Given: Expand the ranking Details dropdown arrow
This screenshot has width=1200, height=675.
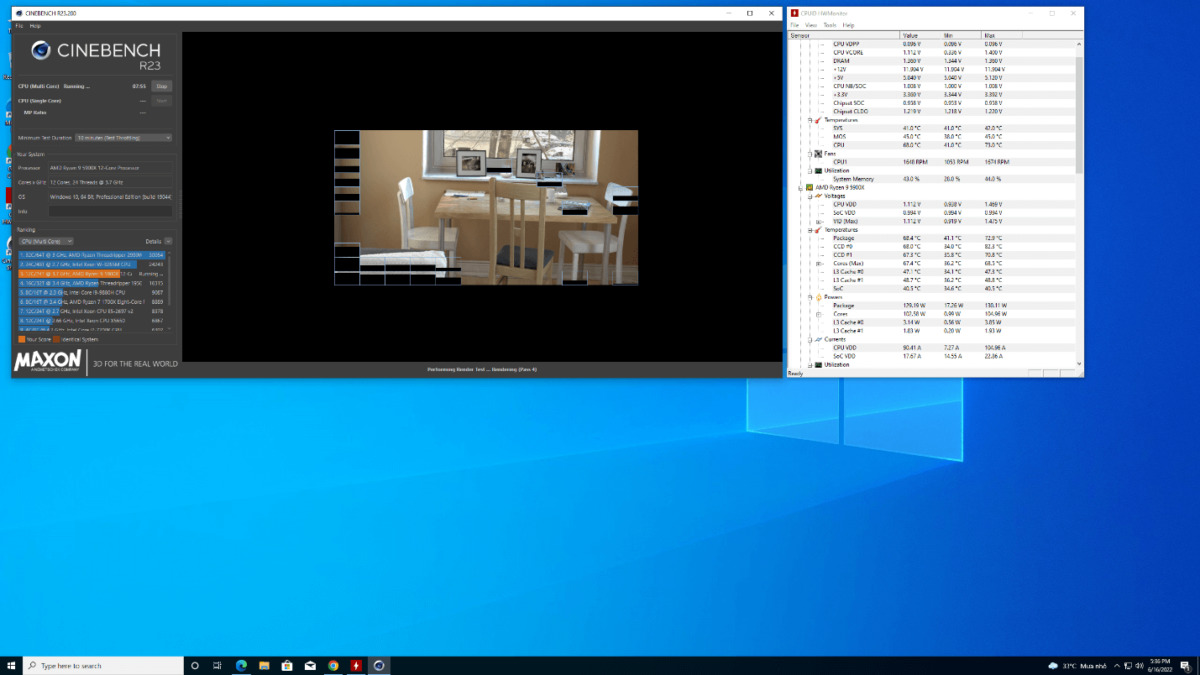Looking at the screenshot, I should pos(168,241).
